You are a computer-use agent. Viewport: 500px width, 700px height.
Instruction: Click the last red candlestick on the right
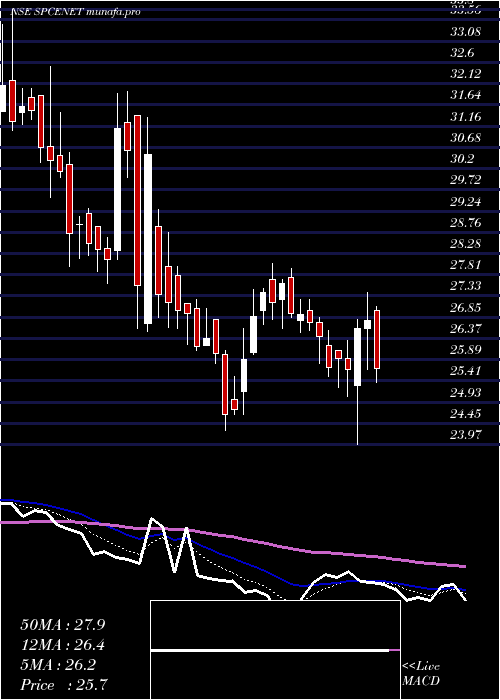pos(377,344)
